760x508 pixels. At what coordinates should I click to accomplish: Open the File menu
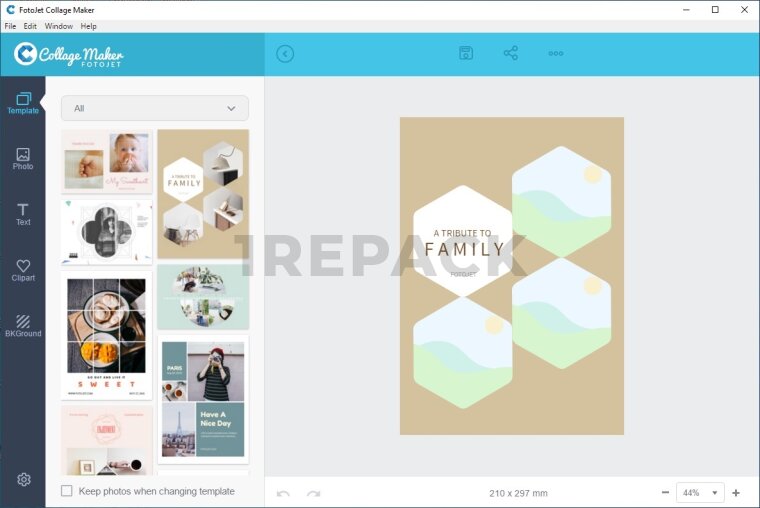pos(11,26)
